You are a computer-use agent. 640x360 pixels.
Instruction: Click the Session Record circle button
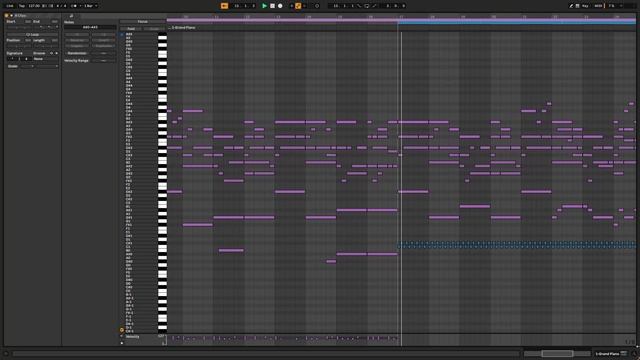pos(317,6)
